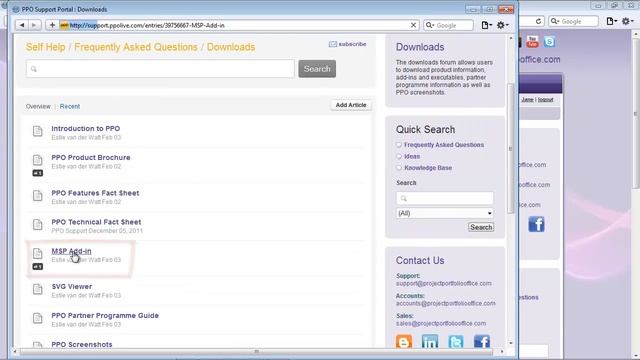This screenshot has width=640, height=360.
Task: Click the horizontal scrollbar at window bottom
Action: 257,351
